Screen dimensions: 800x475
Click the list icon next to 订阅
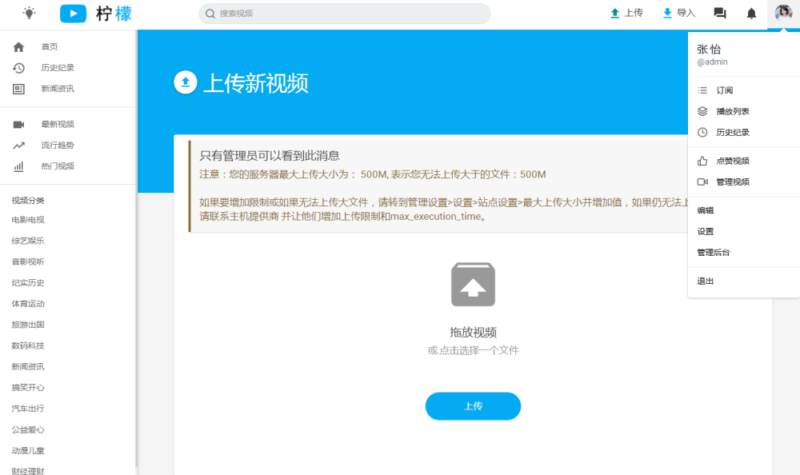click(x=703, y=90)
